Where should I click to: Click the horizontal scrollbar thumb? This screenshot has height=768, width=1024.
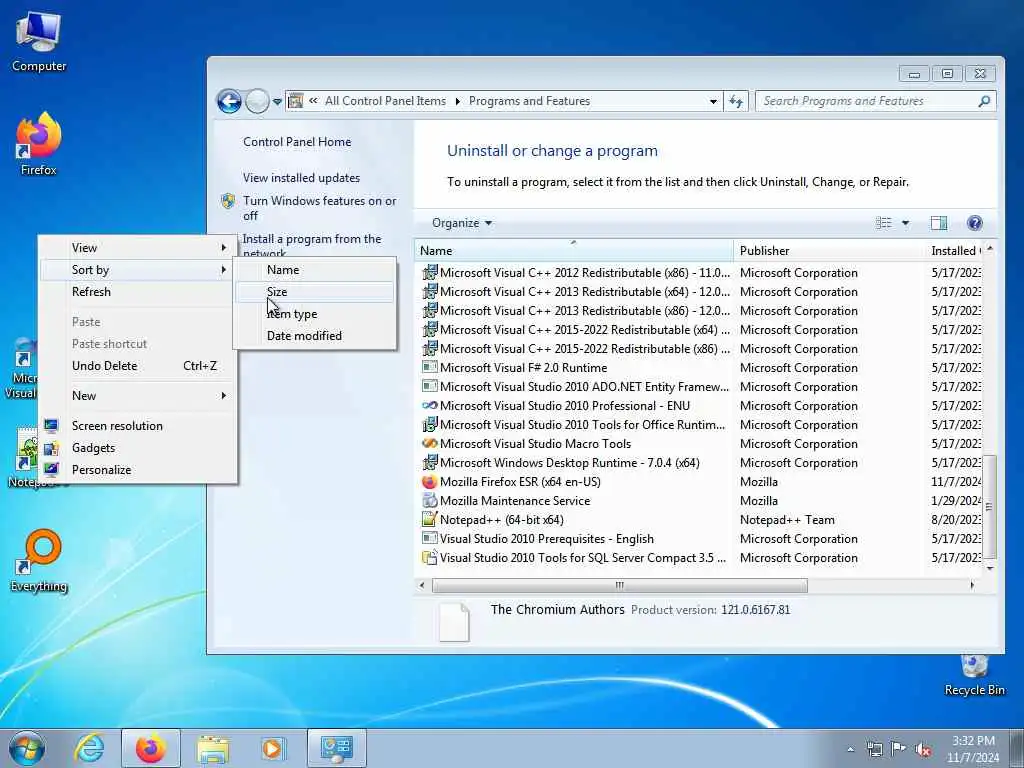point(619,586)
